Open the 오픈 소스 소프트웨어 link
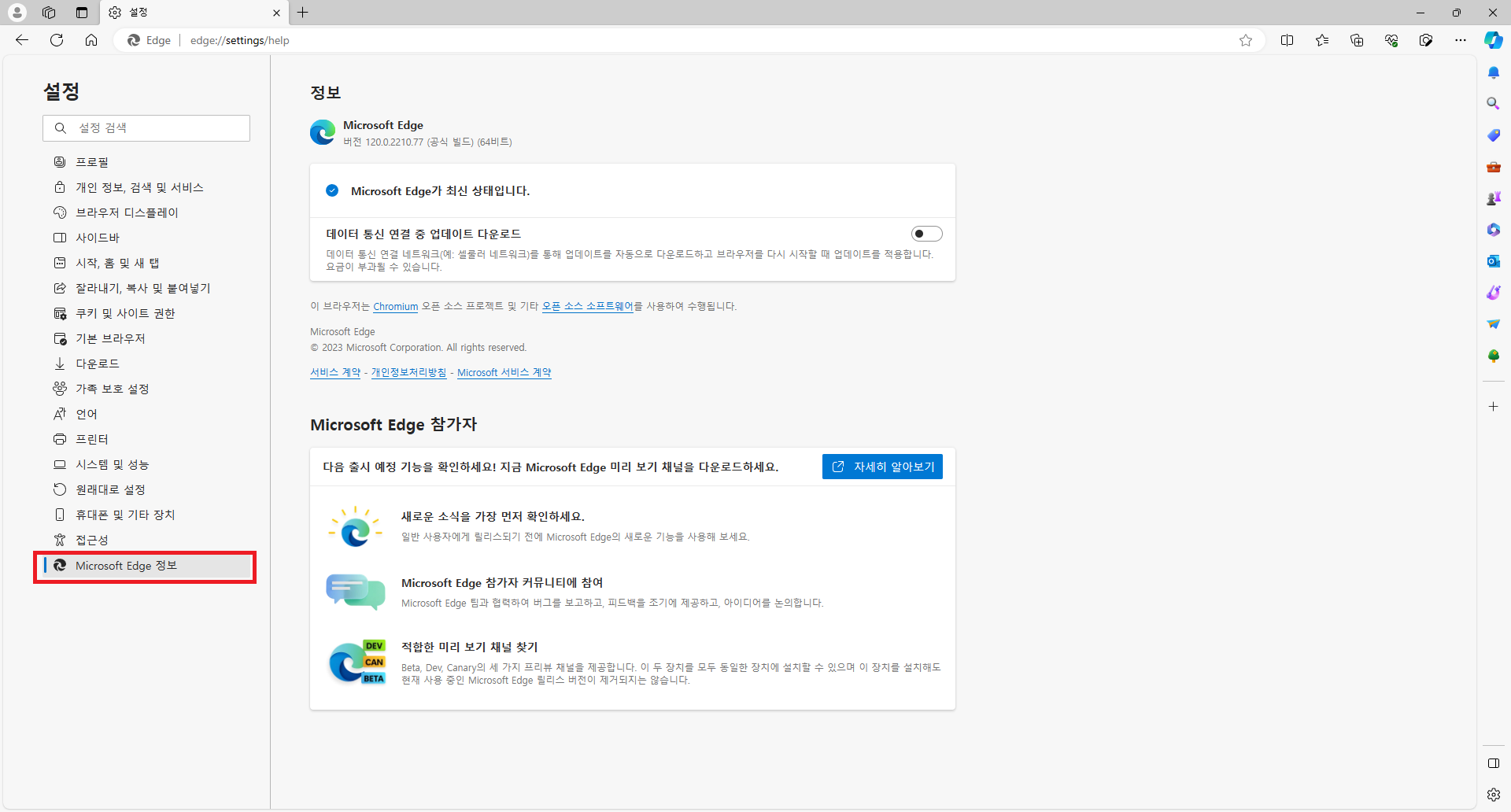The image size is (1511, 812). coord(587,307)
